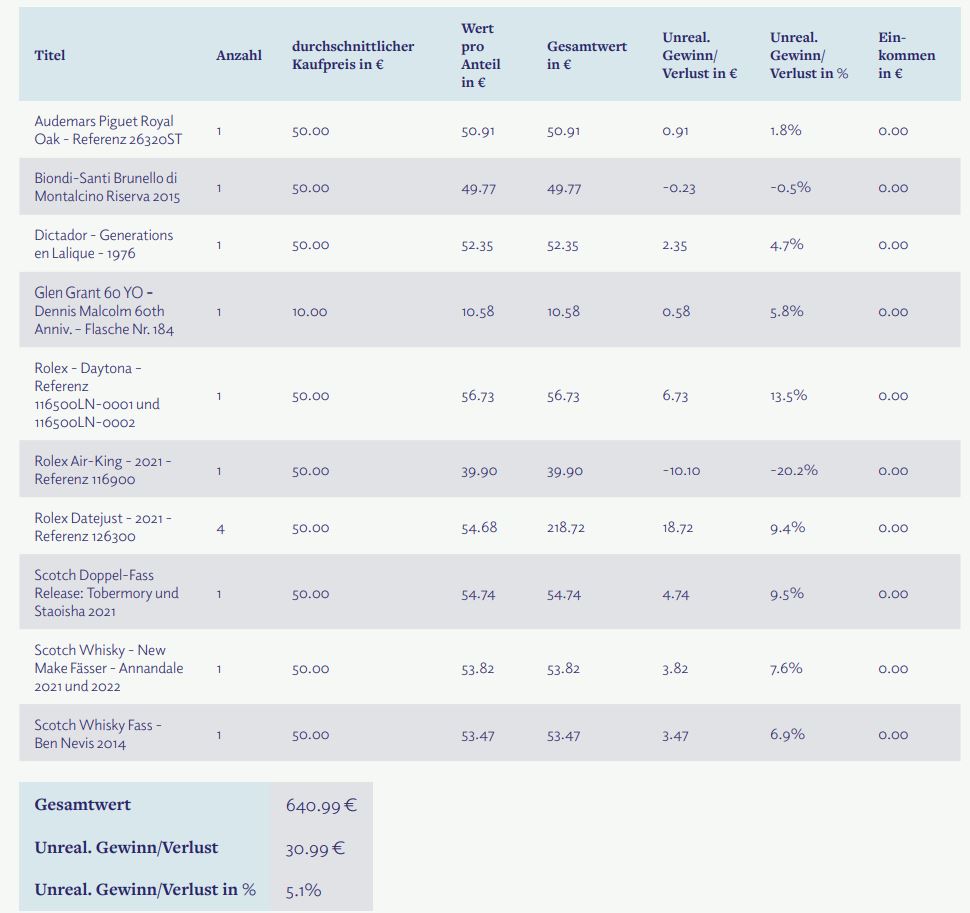Select the -20.2% percentage cell

pyautogui.click(x=794, y=471)
